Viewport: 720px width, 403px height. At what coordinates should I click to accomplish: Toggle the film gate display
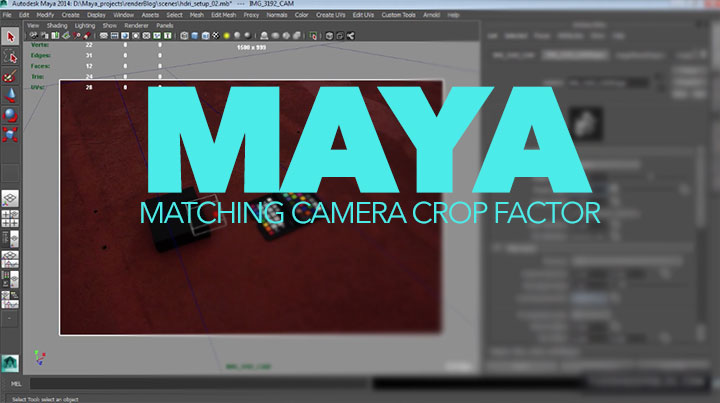coord(114,36)
